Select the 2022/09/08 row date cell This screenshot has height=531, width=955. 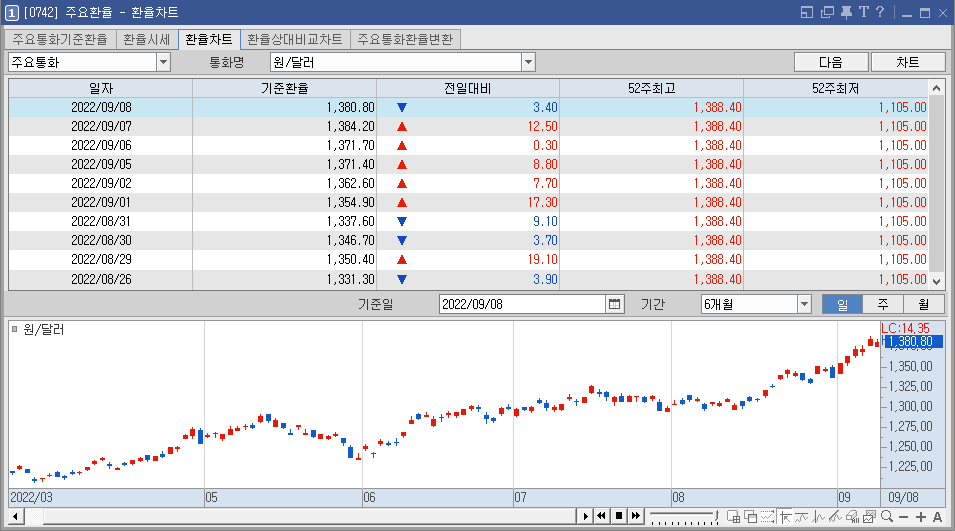(100, 107)
